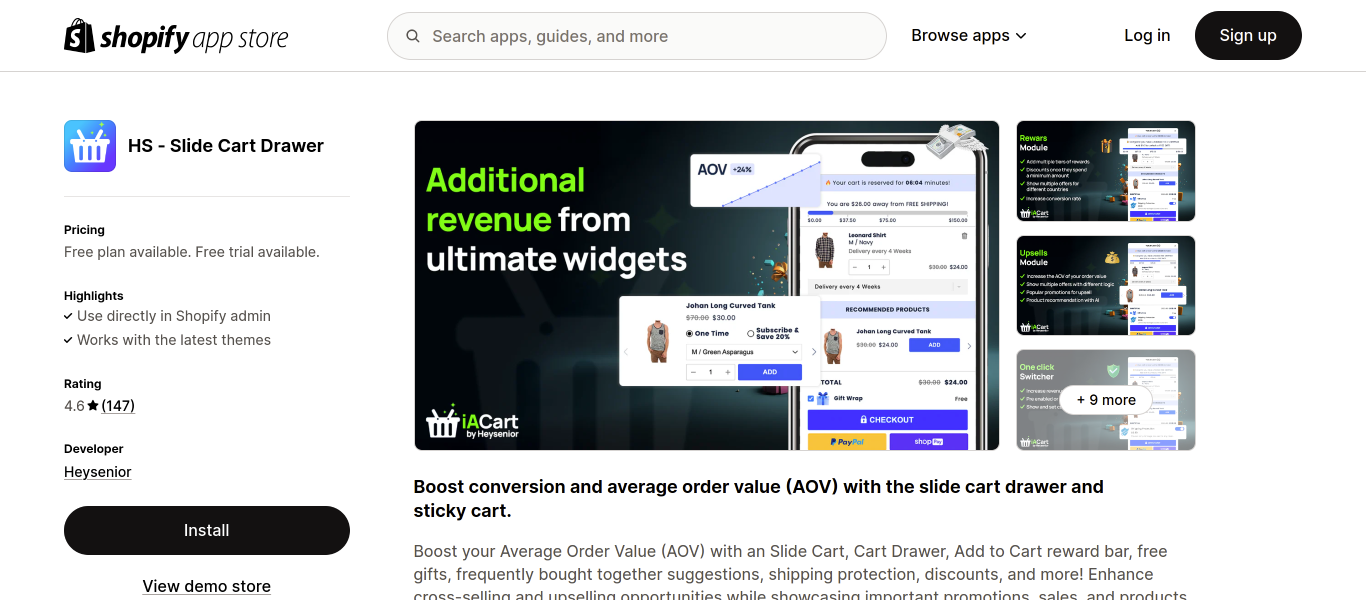Click the iACart logo in main image

pos(472,423)
